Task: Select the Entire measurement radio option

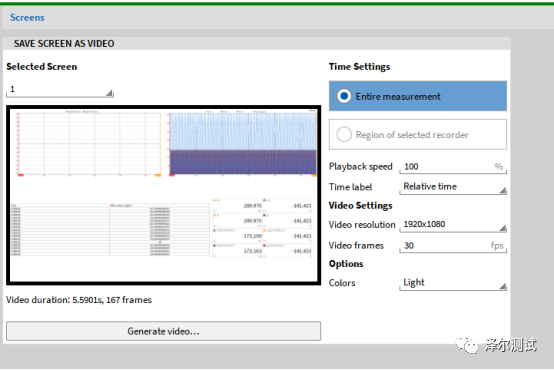Action: click(418, 96)
